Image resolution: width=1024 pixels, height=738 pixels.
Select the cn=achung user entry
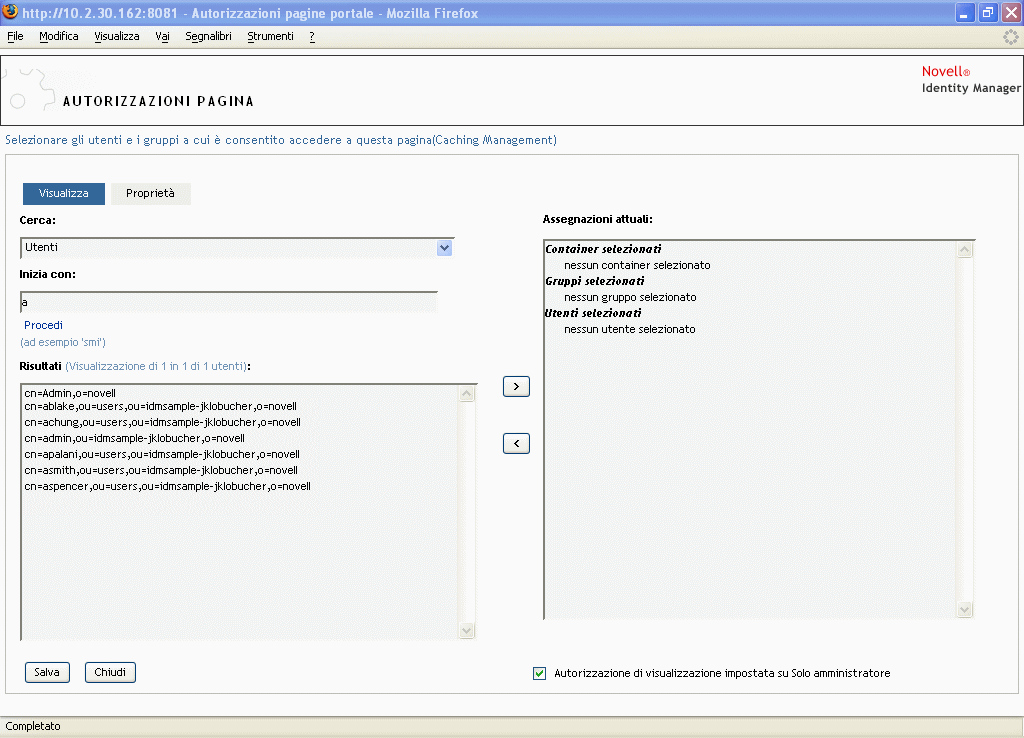click(x=163, y=423)
